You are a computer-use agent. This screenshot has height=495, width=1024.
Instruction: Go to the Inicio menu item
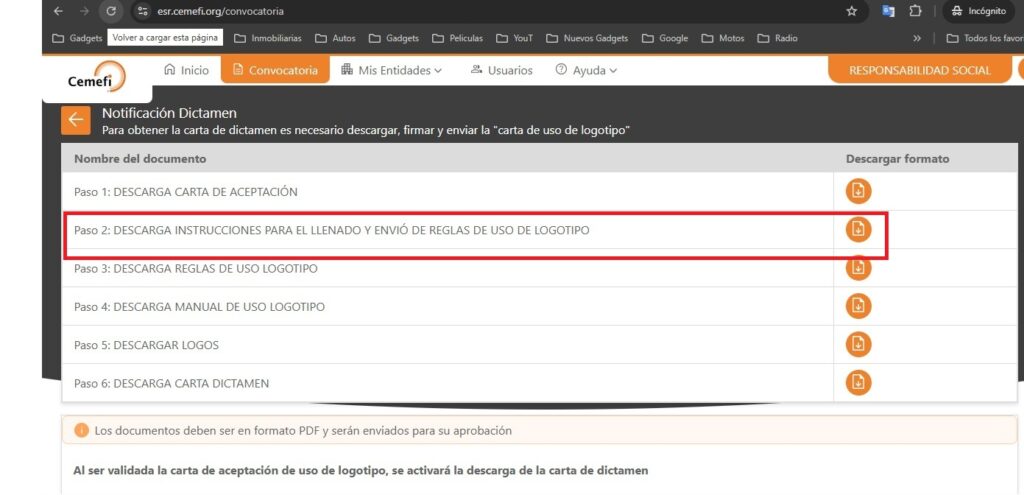[186, 70]
